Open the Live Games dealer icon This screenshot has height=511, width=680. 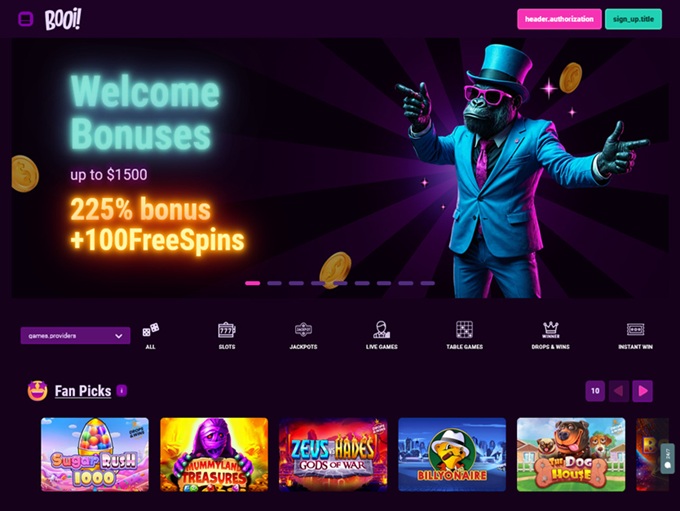coord(382,330)
